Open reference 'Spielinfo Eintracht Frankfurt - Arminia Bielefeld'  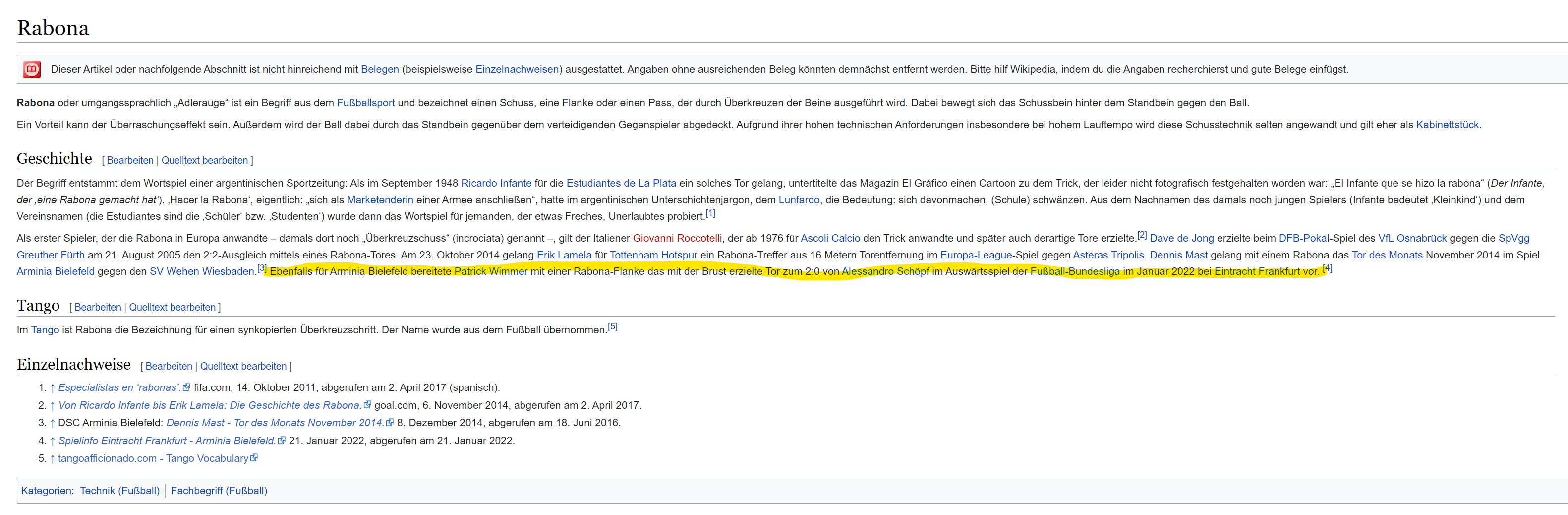pos(168,441)
